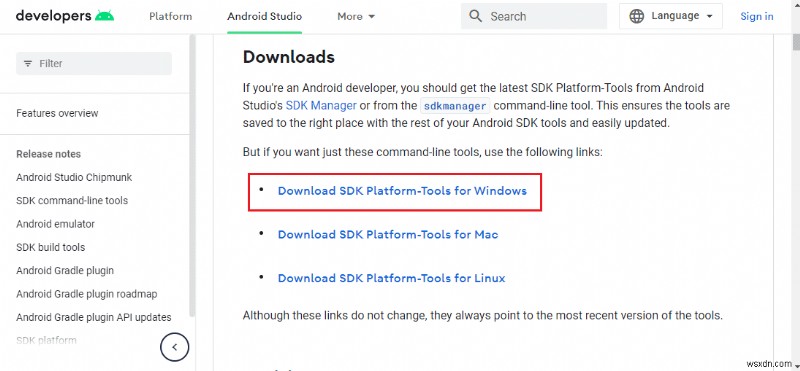The image size is (800, 371).
Task: Click into the Search field
Action: [534, 16]
